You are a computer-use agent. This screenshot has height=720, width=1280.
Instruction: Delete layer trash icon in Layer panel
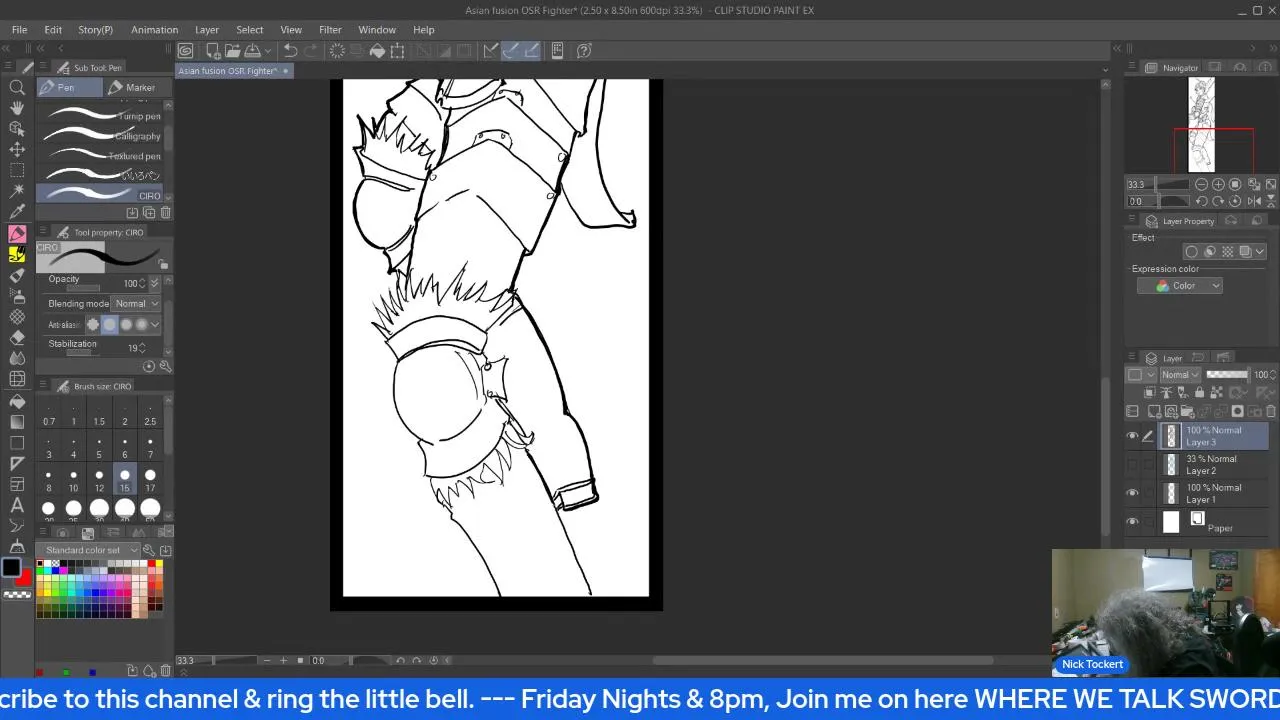(1271, 411)
